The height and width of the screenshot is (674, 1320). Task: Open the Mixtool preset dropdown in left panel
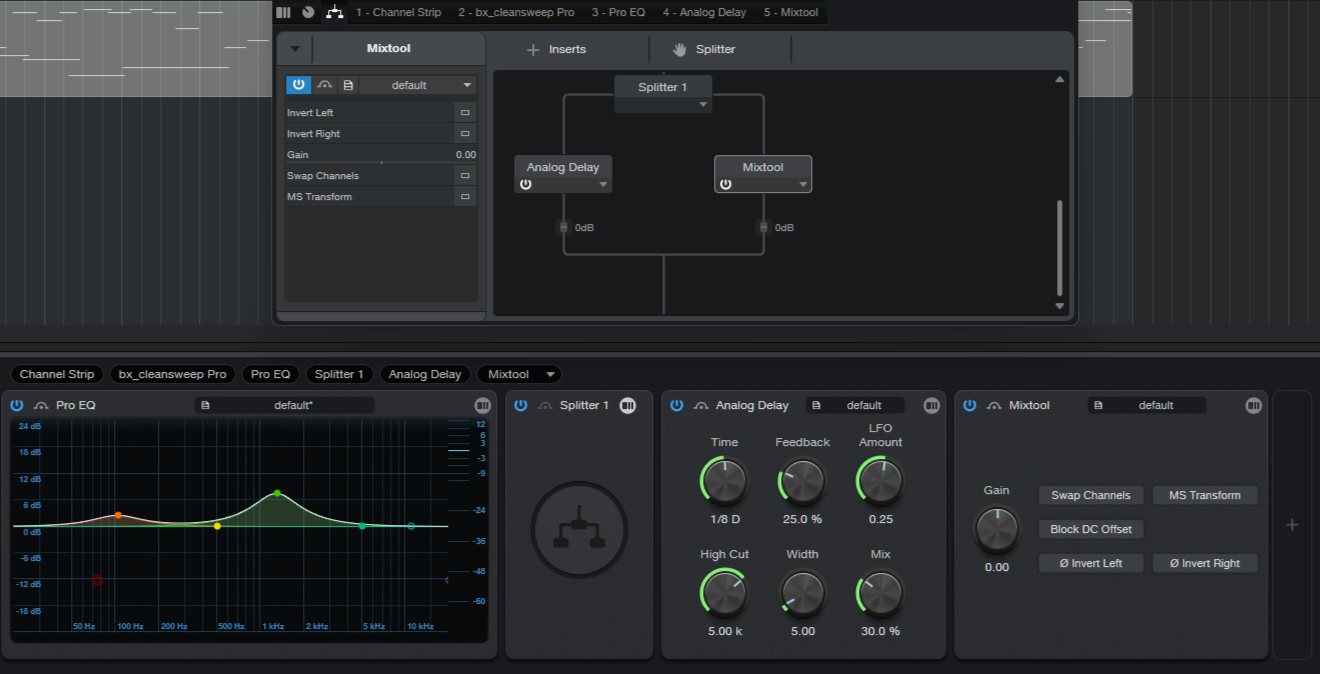click(418, 85)
